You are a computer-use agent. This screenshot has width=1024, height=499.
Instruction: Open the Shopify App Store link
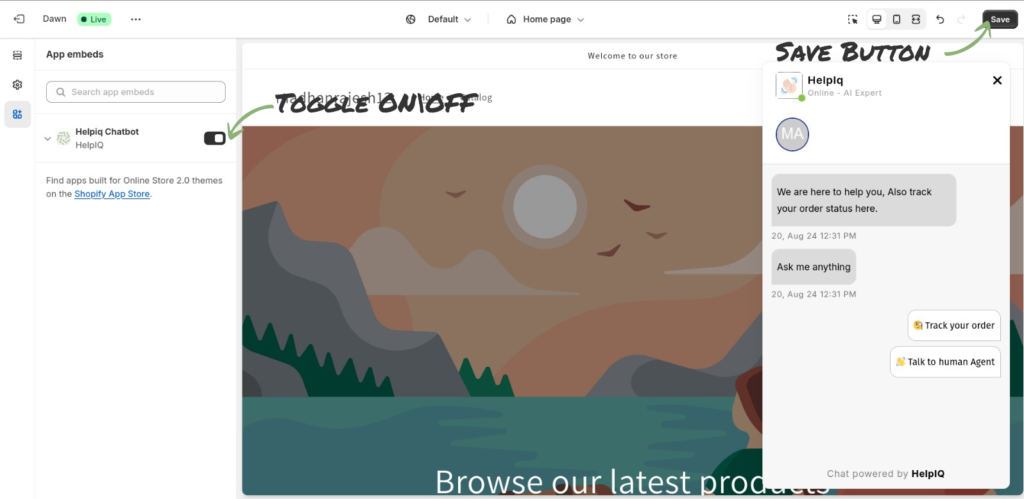(x=112, y=194)
